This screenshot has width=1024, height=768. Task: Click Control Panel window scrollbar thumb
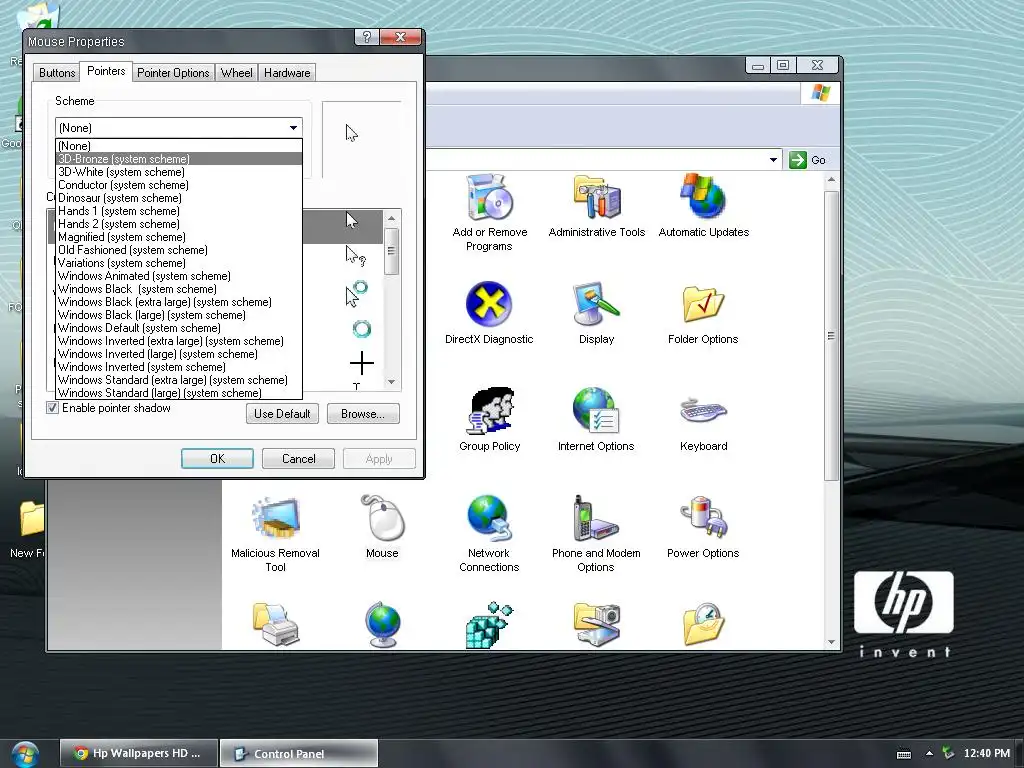[x=831, y=336]
